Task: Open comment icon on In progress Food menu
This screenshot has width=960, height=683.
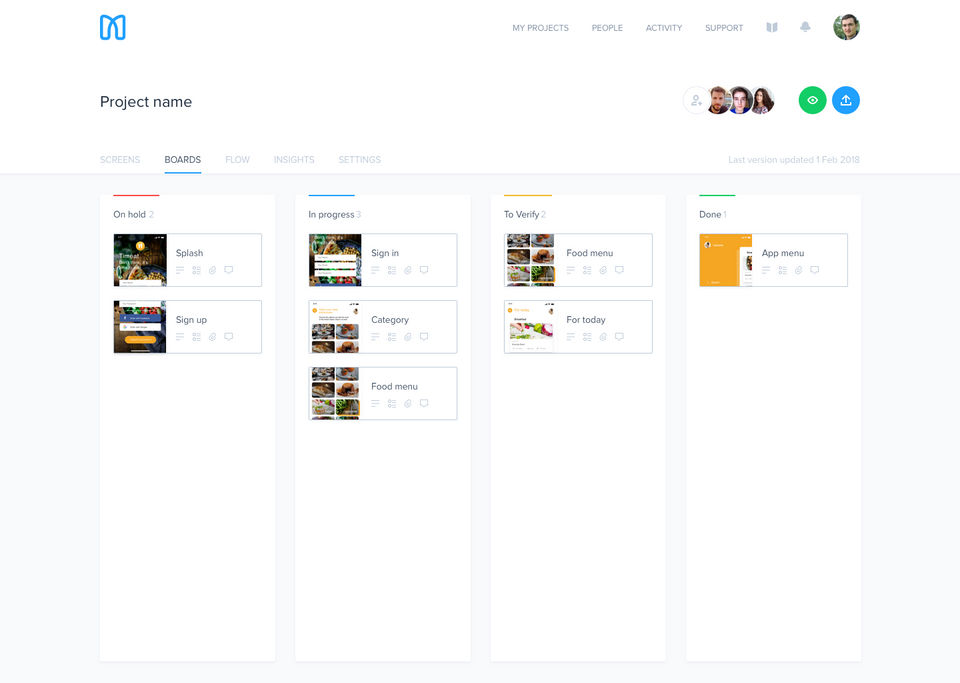Action: [x=424, y=403]
